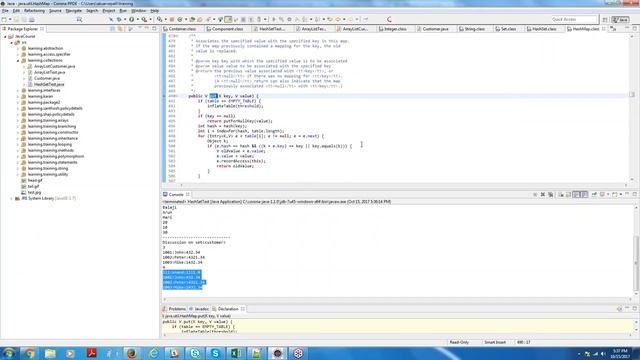Screen dimensions: 640x360
Task: Toggle Scroll Lock in Console toolbar
Action: [x=569, y=195]
